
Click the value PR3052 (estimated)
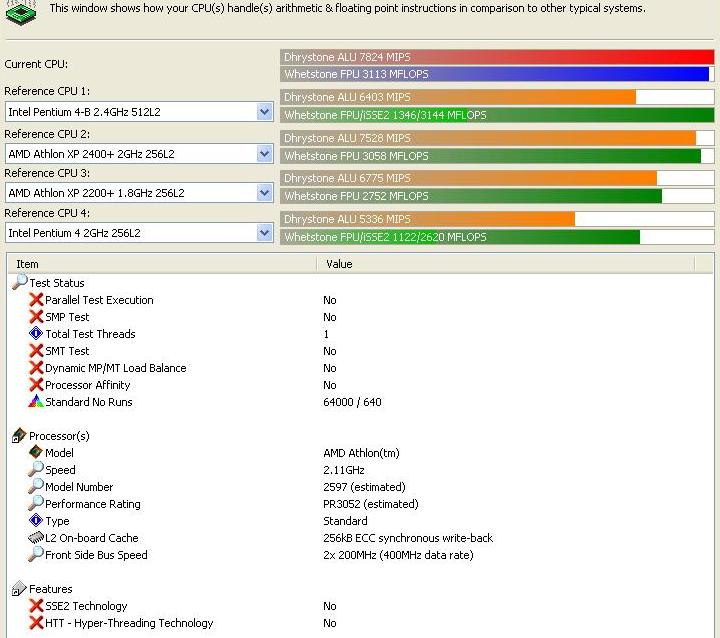(x=371, y=504)
